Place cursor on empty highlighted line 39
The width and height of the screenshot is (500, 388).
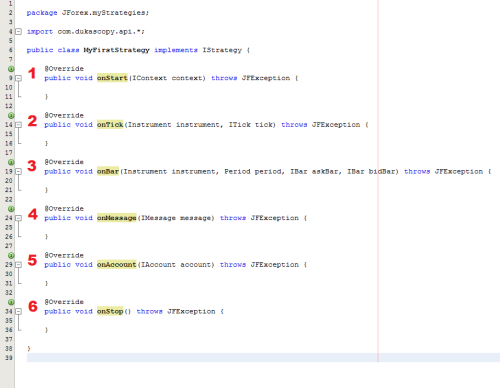(x=263, y=358)
